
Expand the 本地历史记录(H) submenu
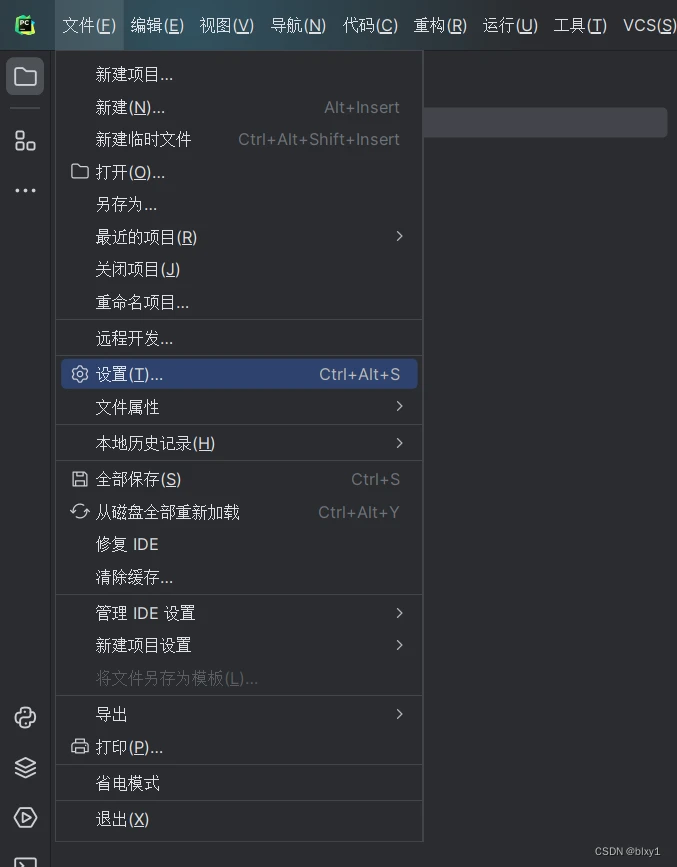tap(239, 443)
